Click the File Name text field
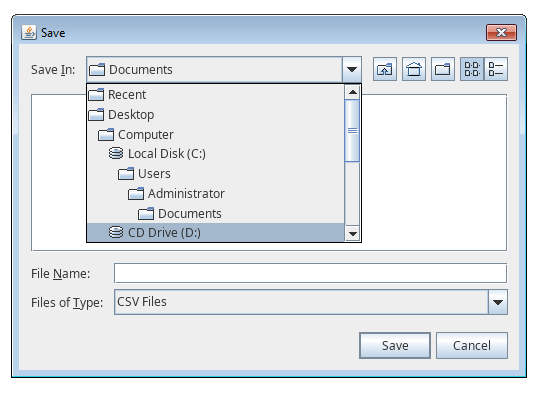 310,273
